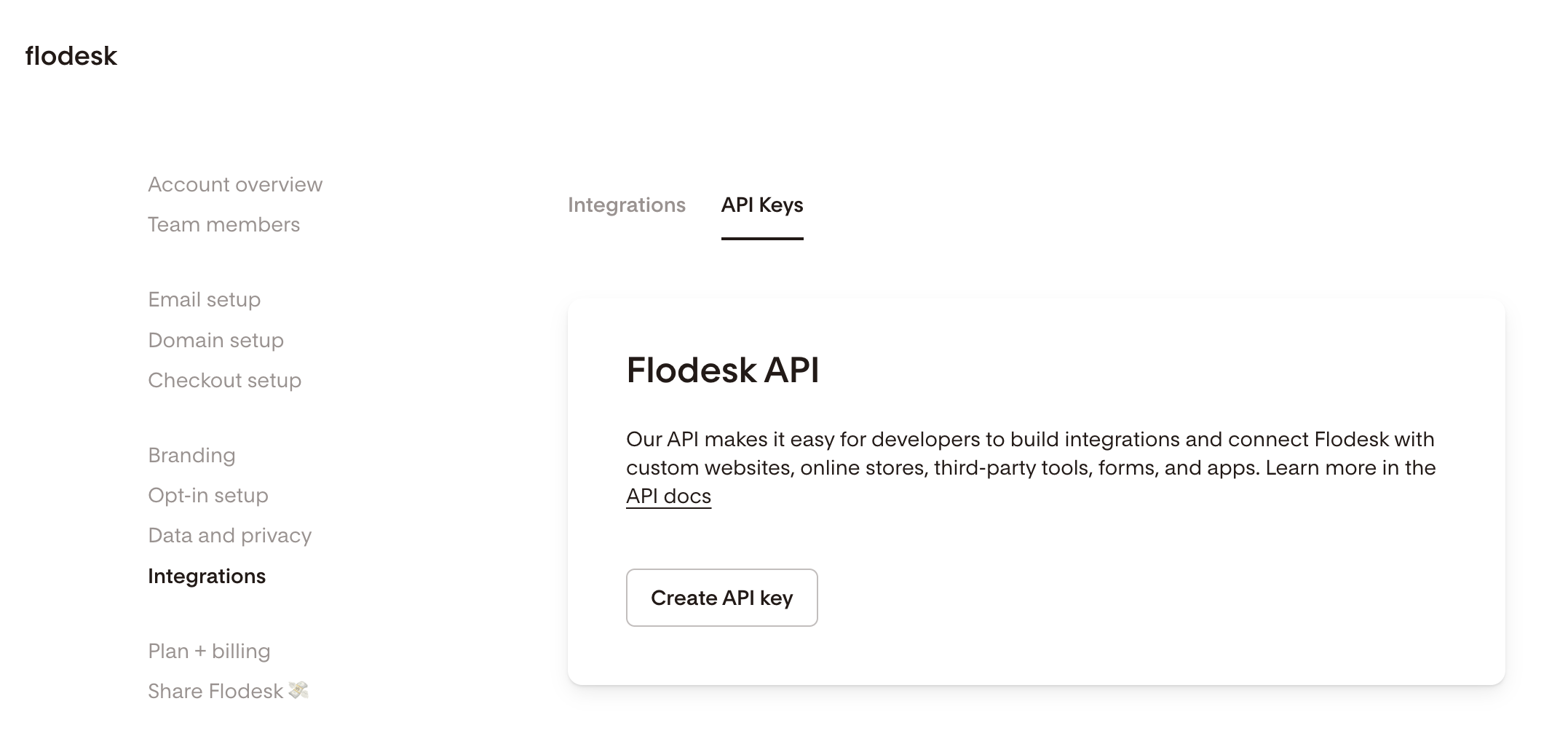The image size is (1568, 744).
Task: Click blank area inside Flodesk API card
Action: 1165,597
